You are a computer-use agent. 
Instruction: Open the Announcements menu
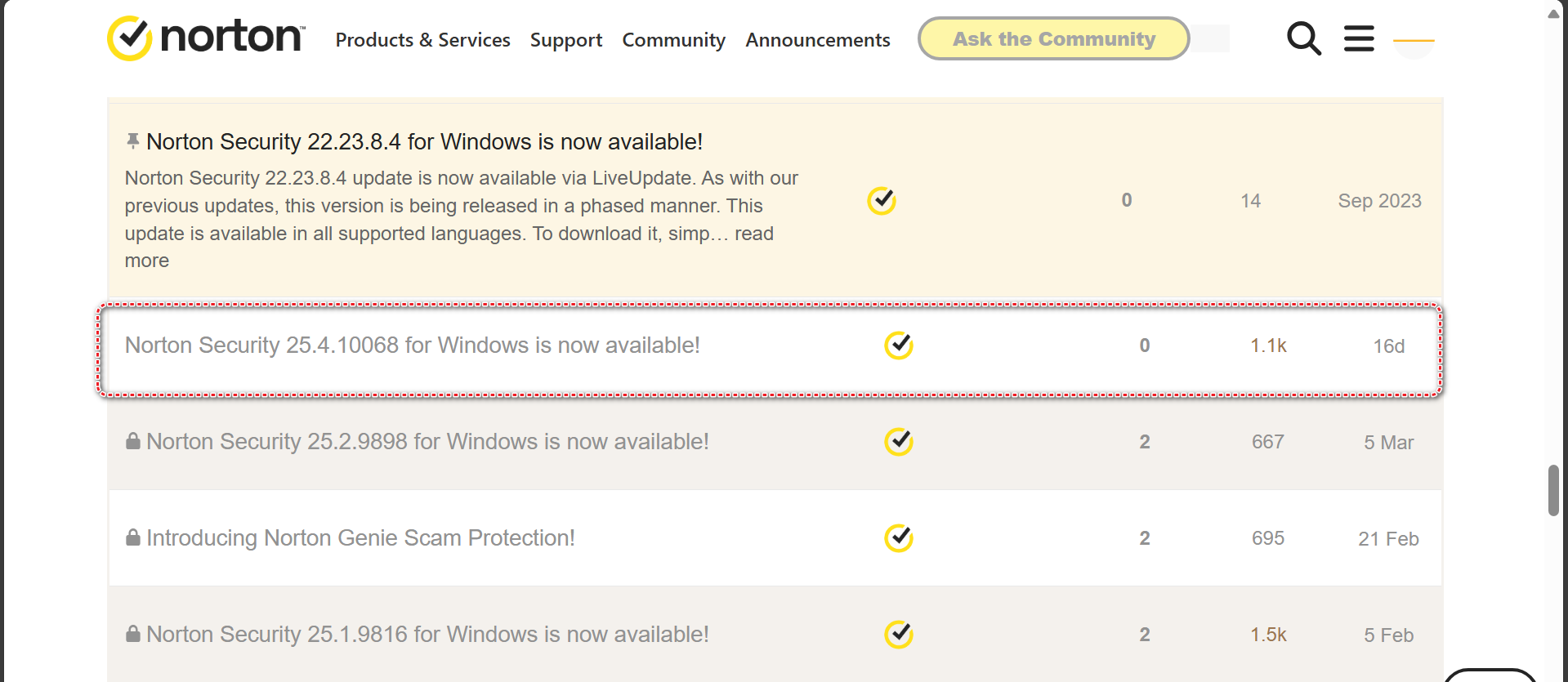click(x=818, y=40)
